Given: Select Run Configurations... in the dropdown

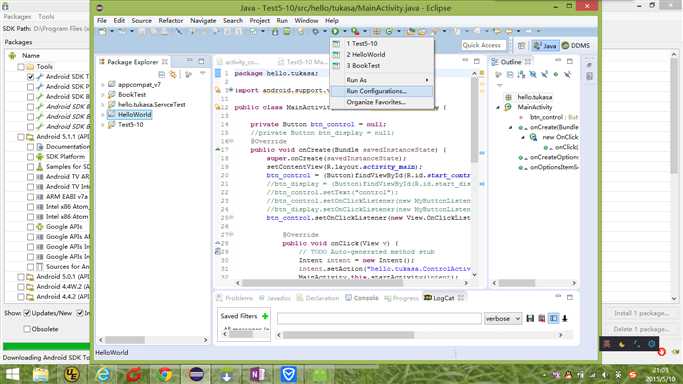Looking at the screenshot, I should [x=382, y=91].
